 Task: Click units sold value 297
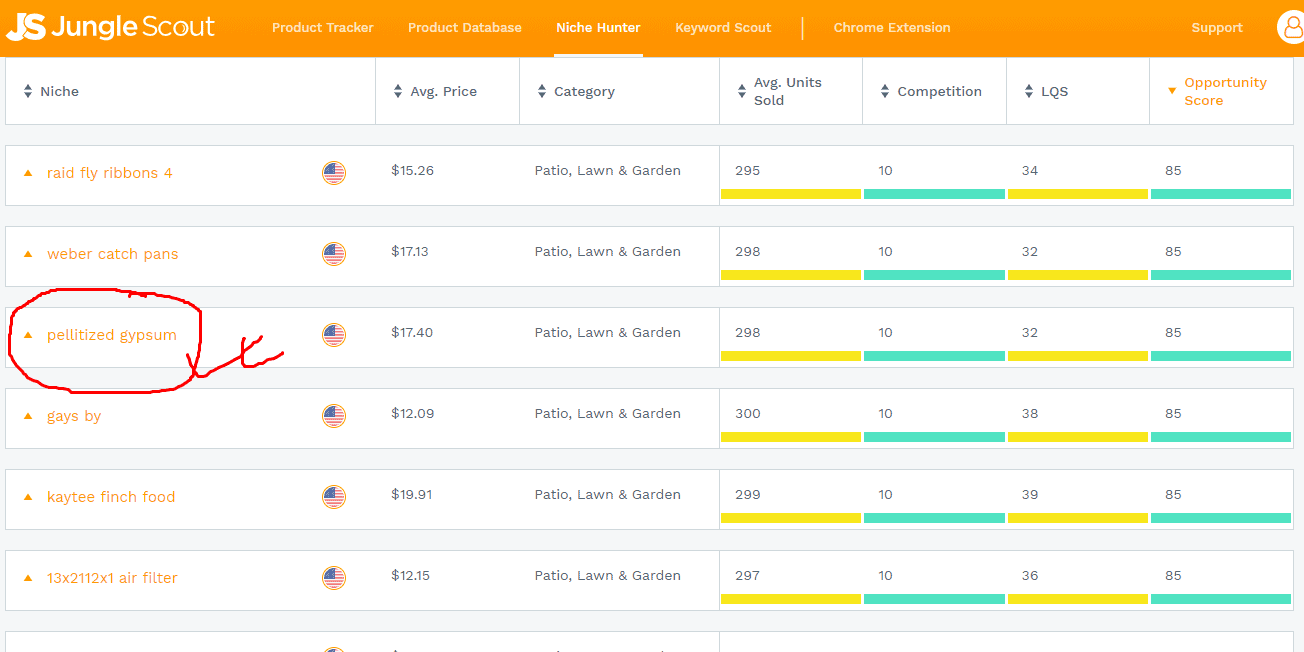(747, 576)
